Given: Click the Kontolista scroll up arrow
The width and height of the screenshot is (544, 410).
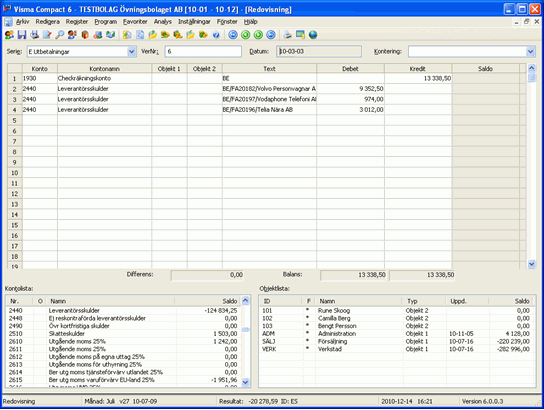Looking at the screenshot, I should click(246, 300).
